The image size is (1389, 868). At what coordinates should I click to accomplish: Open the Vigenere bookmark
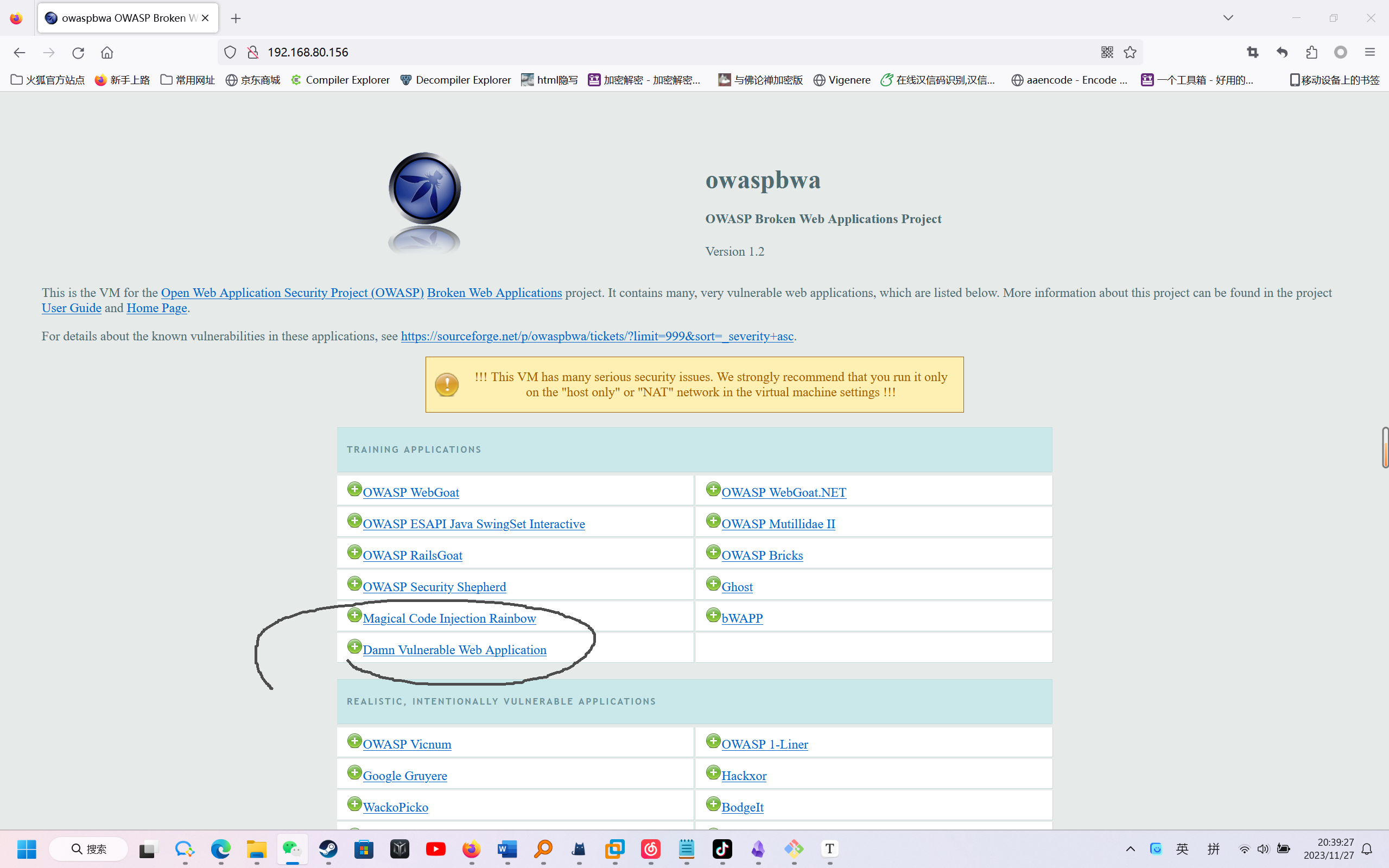[842, 80]
